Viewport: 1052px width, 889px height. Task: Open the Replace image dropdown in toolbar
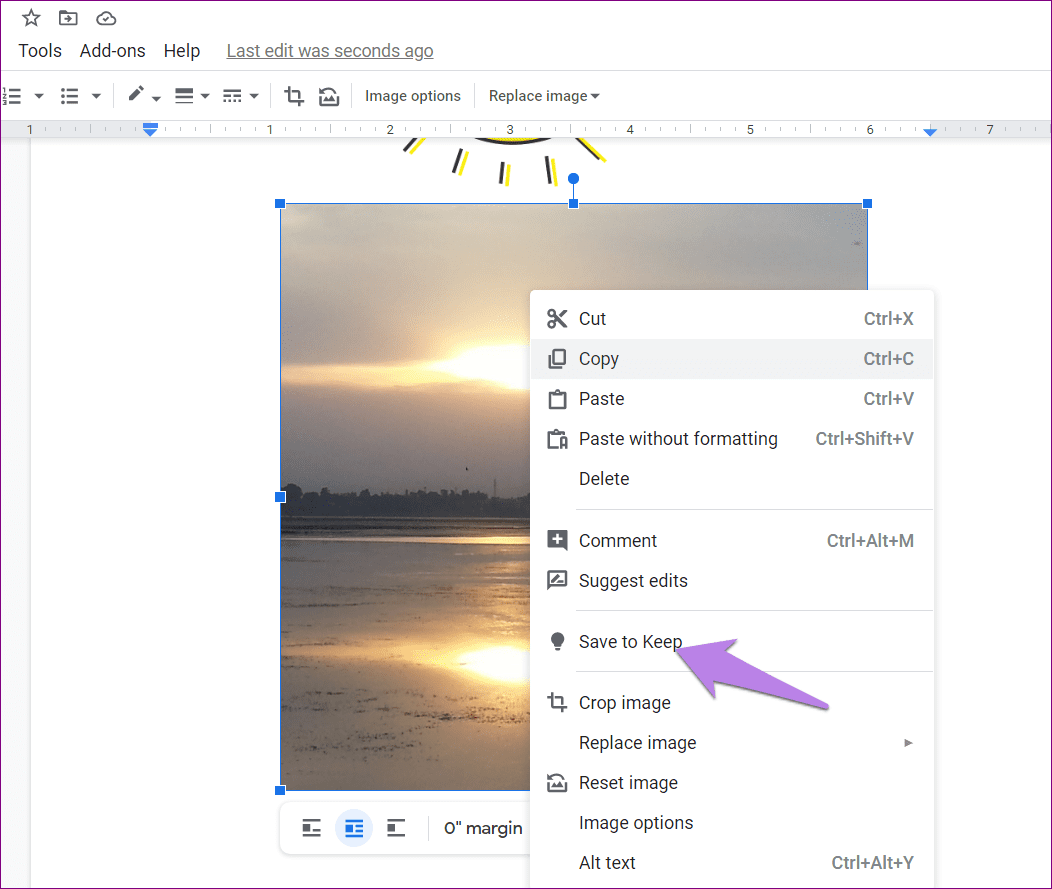coord(543,95)
